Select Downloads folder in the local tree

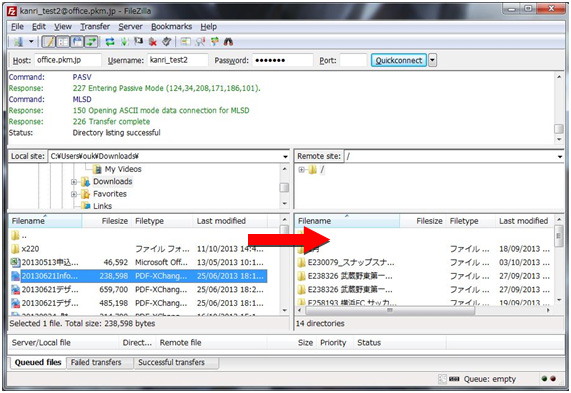pos(113,181)
